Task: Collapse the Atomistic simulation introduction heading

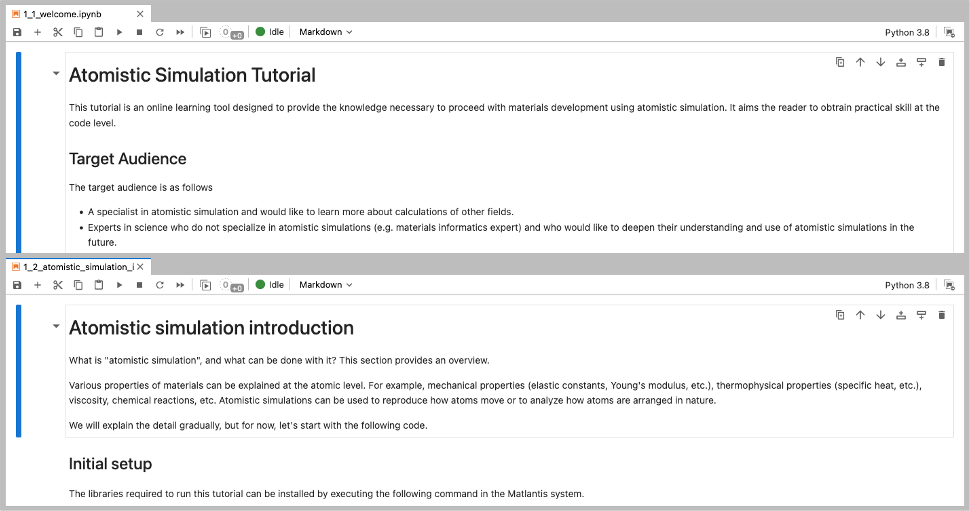Action: point(56,328)
